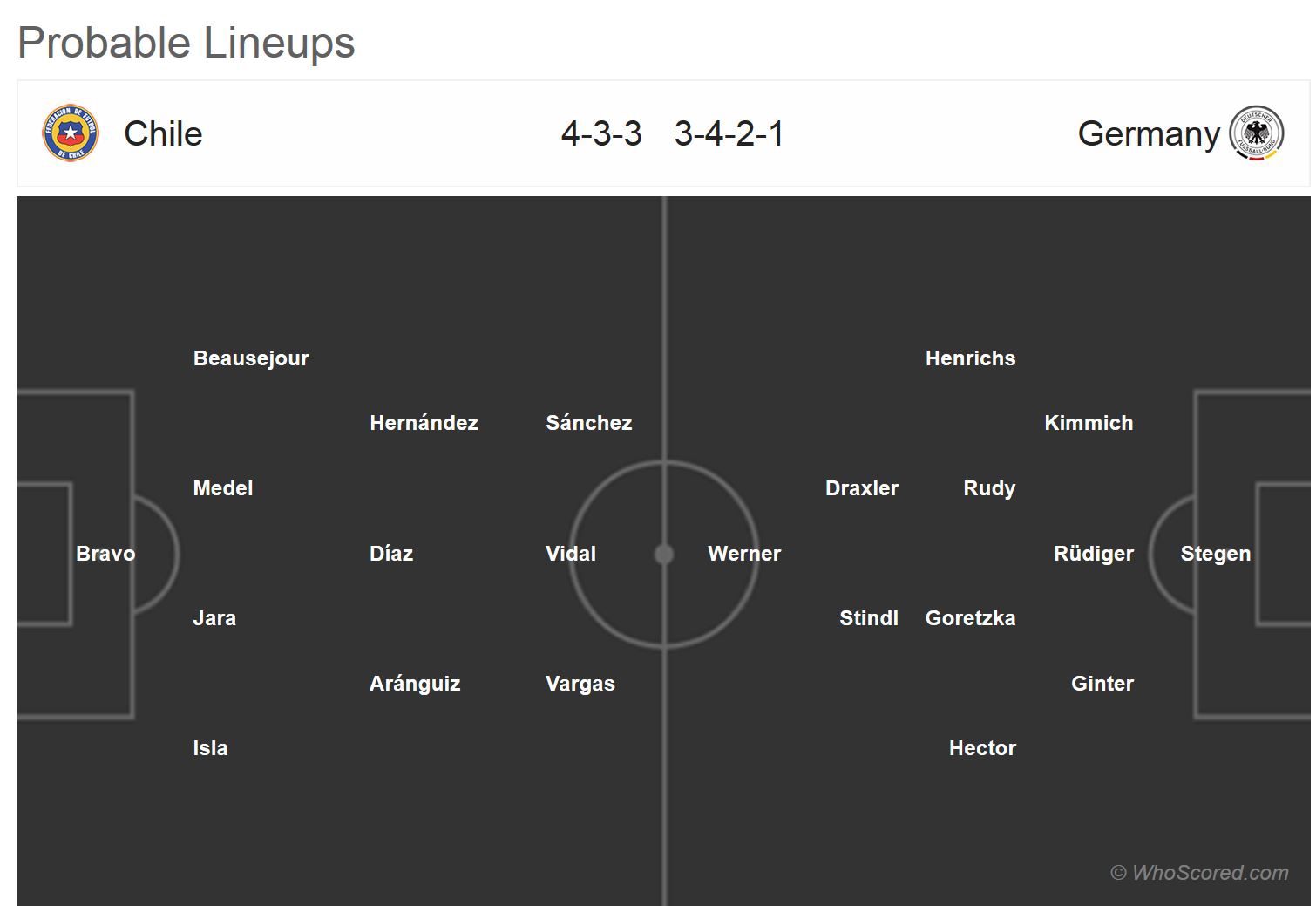Select Germany wing-back Hector
The width and height of the screenshot is (1316, 906).
pyautogui.click(x=982, y=748)
